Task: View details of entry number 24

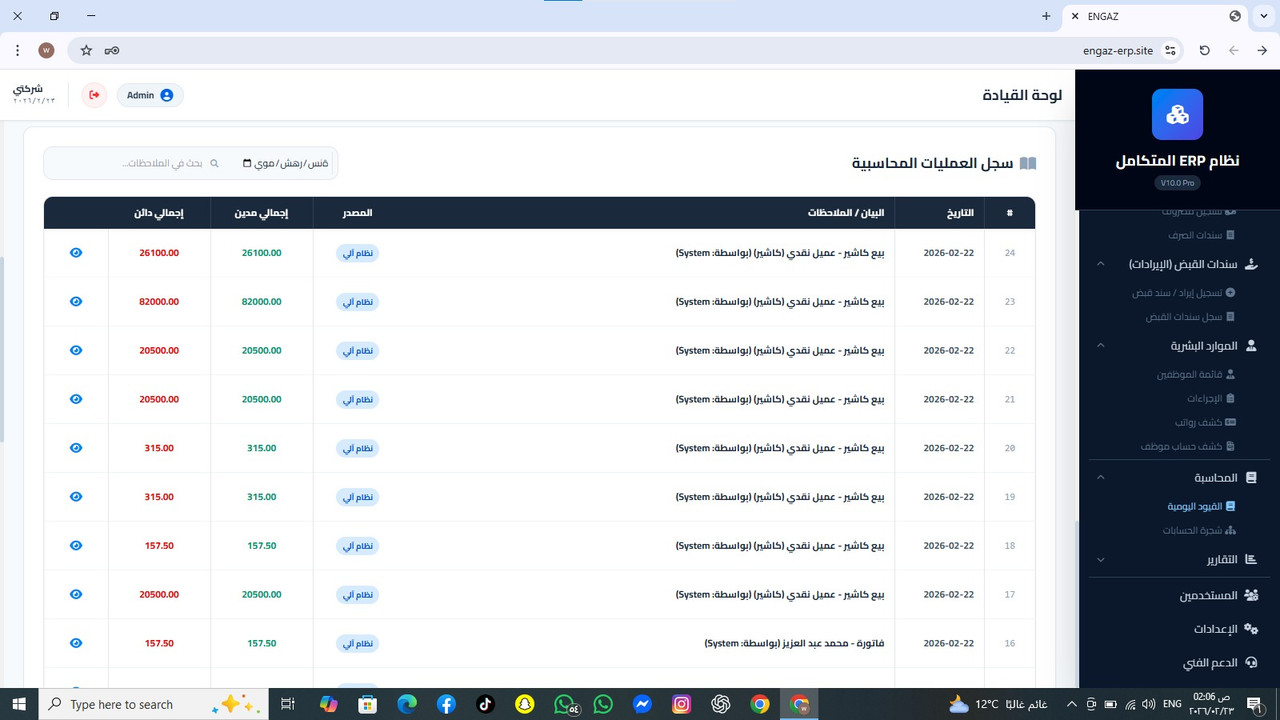Action: pyautogui.click(x=75, y=252)
